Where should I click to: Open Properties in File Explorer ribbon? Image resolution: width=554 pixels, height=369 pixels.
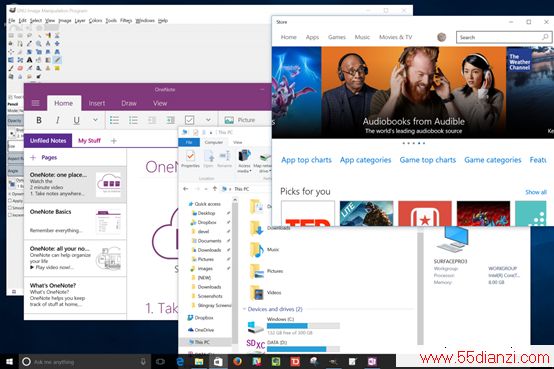(x=190, y=158)
